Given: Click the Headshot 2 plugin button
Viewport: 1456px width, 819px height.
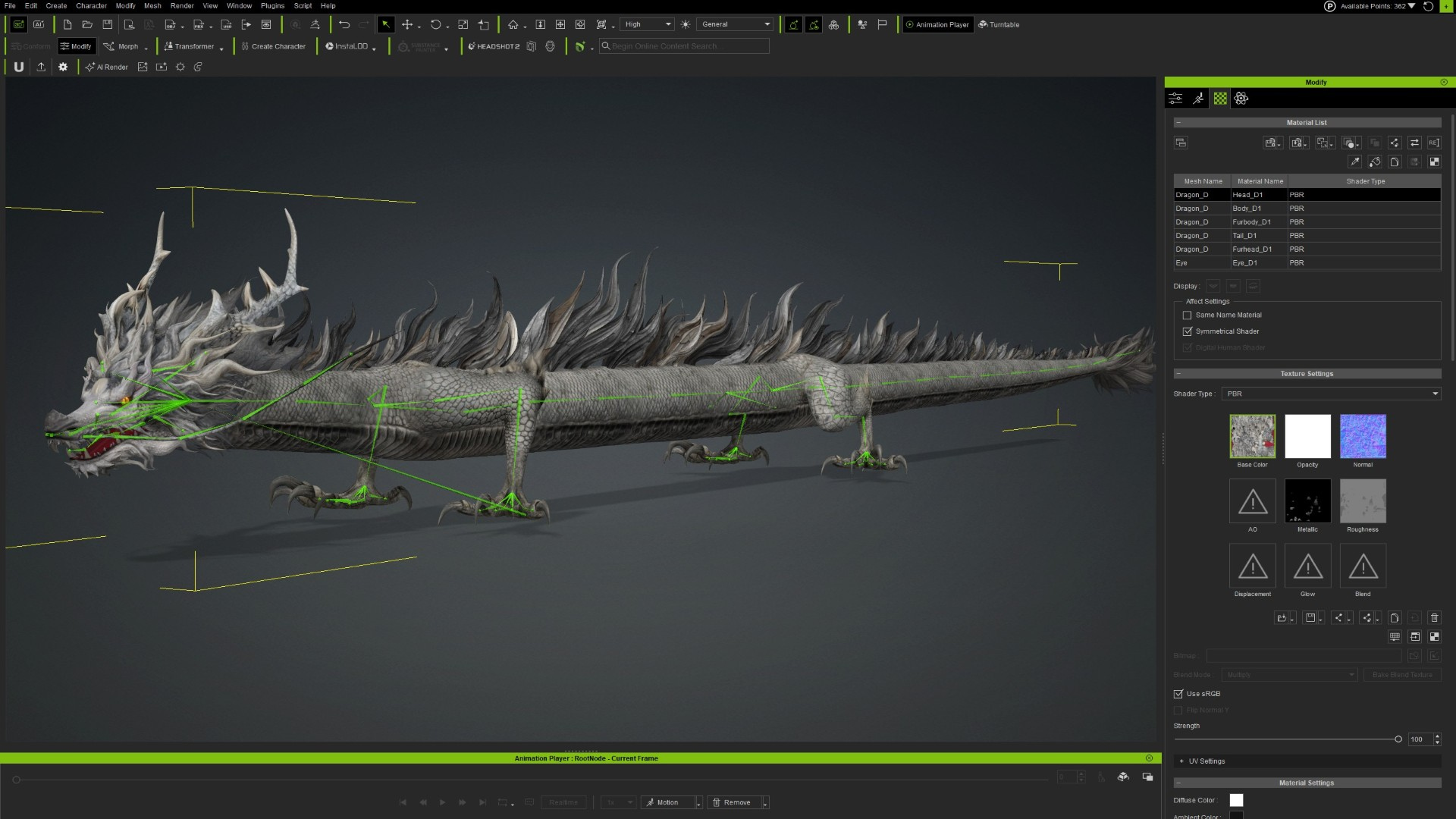Looking at the screenshot, I should [494, 46].
